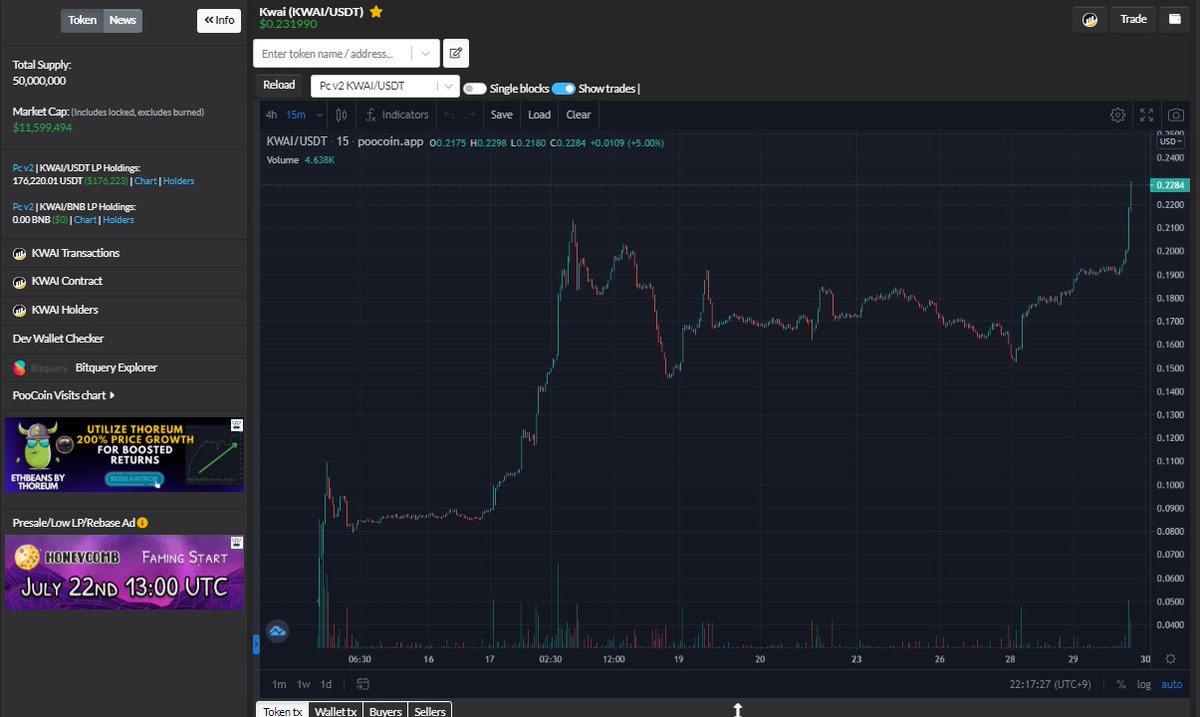Click the Pc v2 link for KWAI/USDT LP
The height and width of the screenshot is (717, 1200).
pos(23,168)
